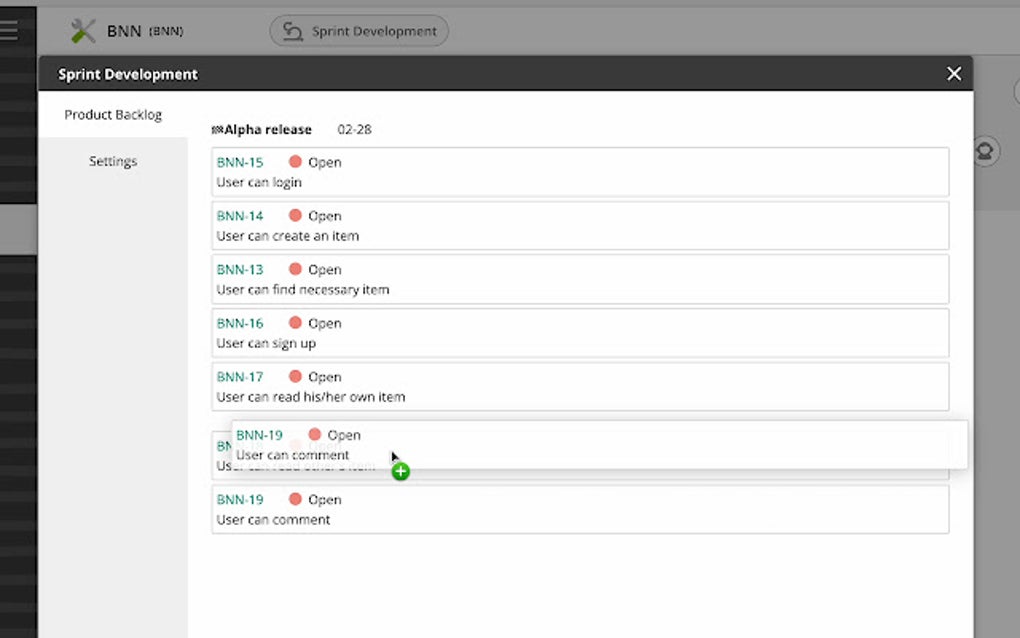Toggle the Open status on BNN-17
The width and height of the screenshot is (1020, 638).
coord(324,376)
